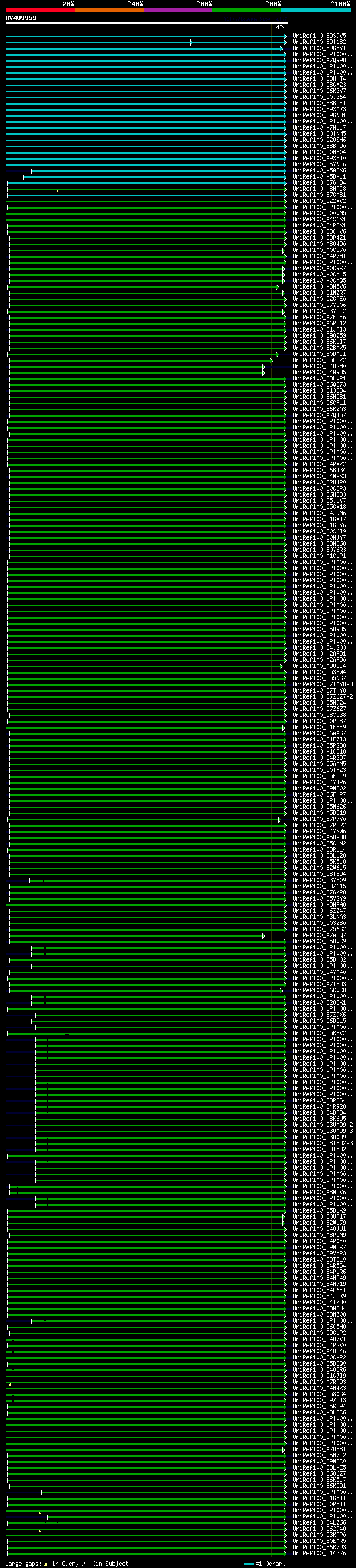Select label UniRef100_B9GN81
The image size is (356, 1568).
pyautogui.click(x=319, y=115)
